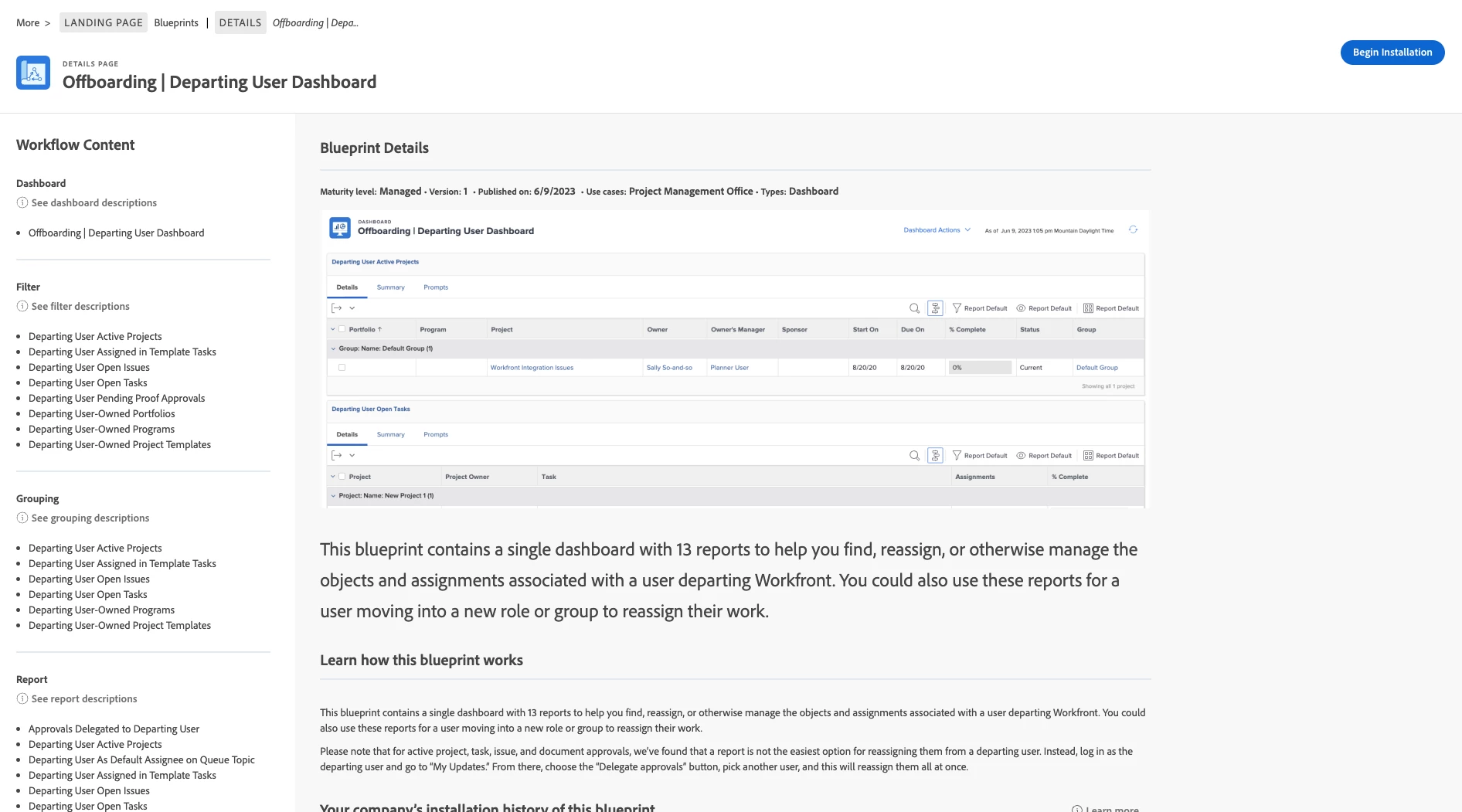The width and height of the screenshot is (1462, 812).
Task: Open the More breadcrumb menu
Action: click(28, 22)
